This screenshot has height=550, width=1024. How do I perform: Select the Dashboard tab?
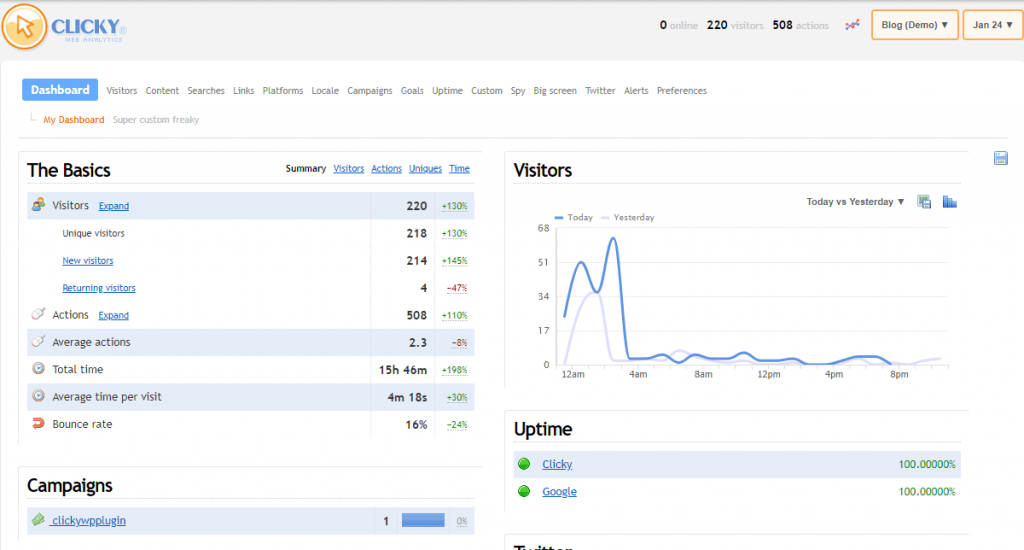(x=60, y=90)
